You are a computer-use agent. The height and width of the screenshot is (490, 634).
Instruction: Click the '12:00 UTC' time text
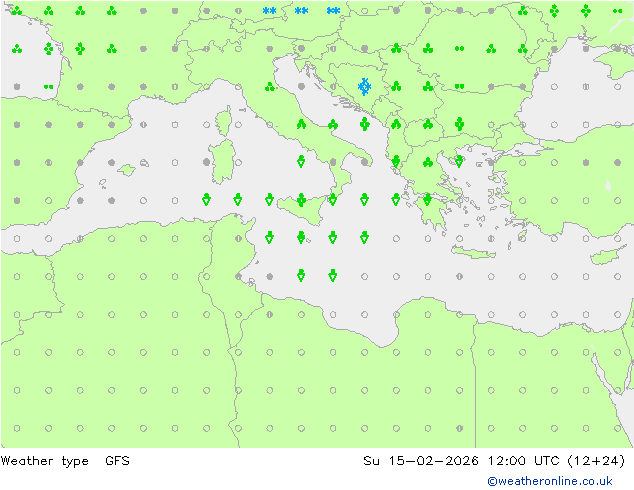523,460
